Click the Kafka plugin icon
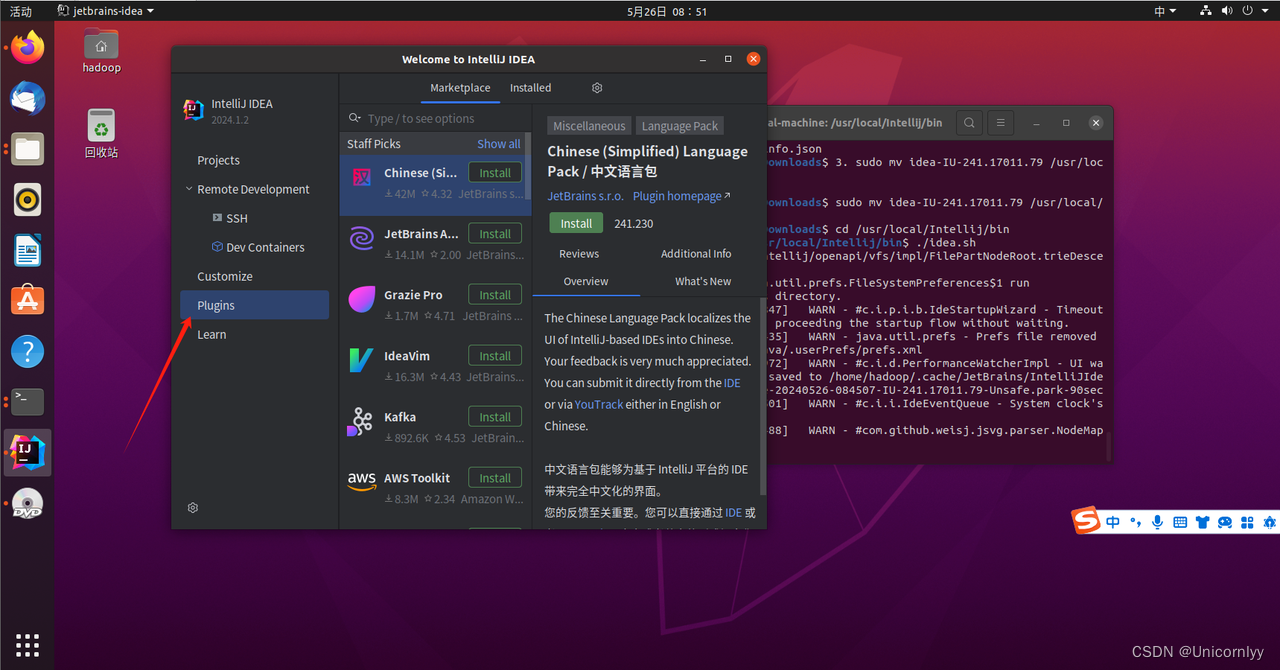1280x670 pixels. tap(361, 422)
